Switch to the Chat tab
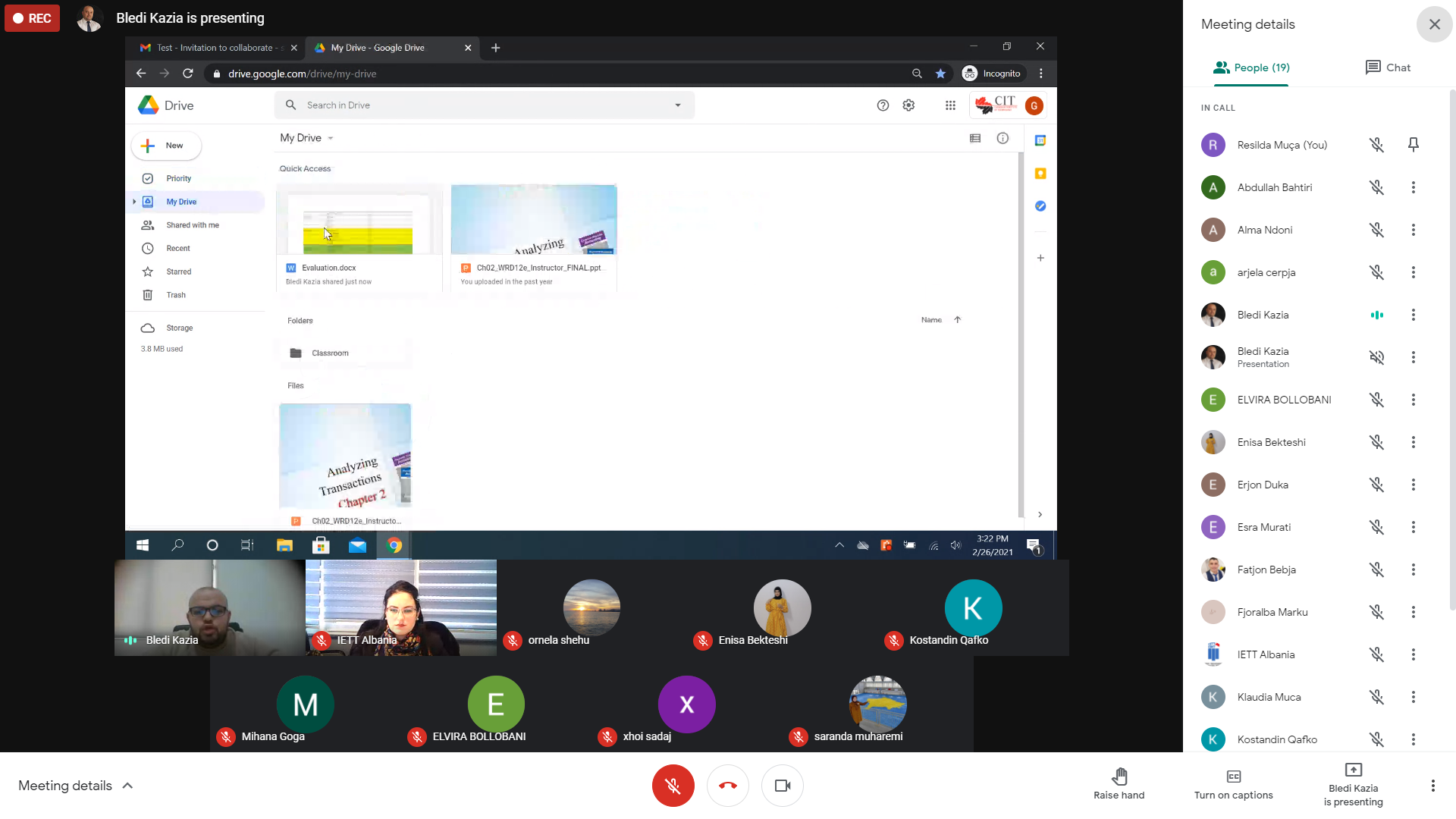This screenshot has height=819, width=1456. point(1387,67)
